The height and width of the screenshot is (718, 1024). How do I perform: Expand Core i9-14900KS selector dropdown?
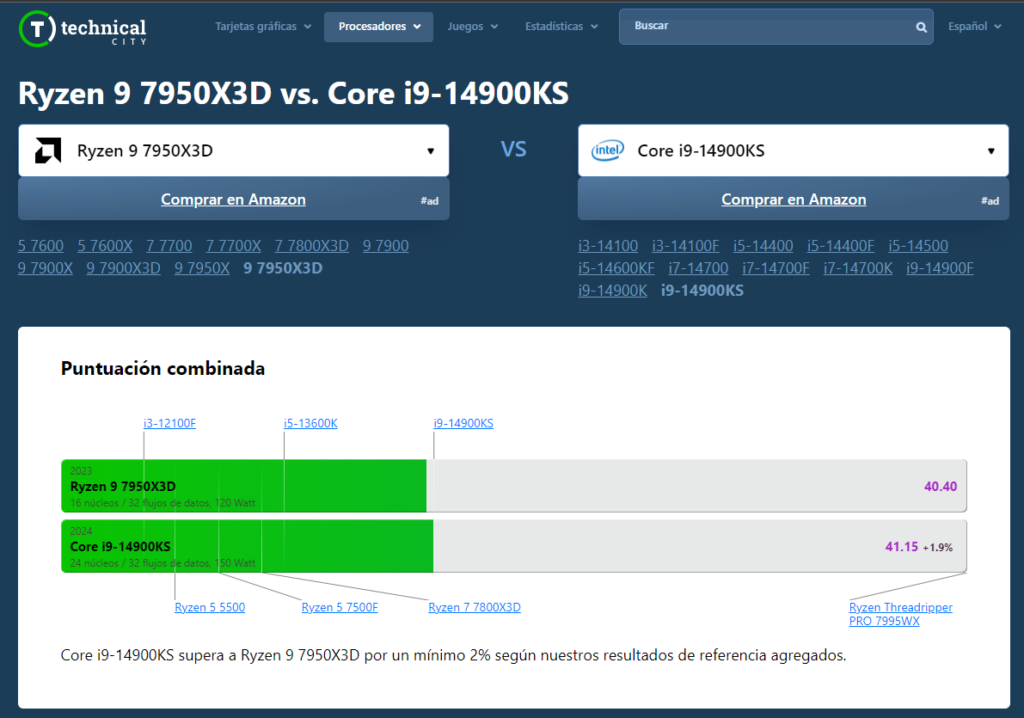[x=793, y=151]
